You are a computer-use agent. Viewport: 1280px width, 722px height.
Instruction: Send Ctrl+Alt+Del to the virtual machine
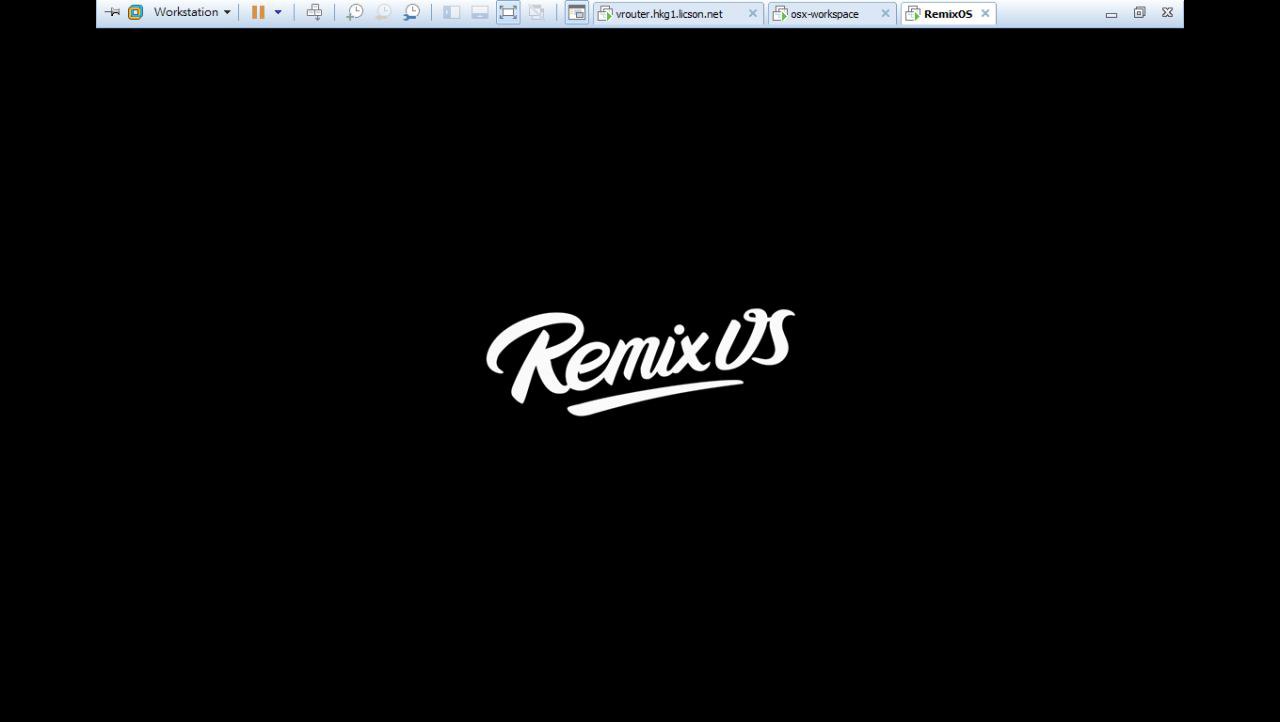pyautogui.click(x=314, y=12)
